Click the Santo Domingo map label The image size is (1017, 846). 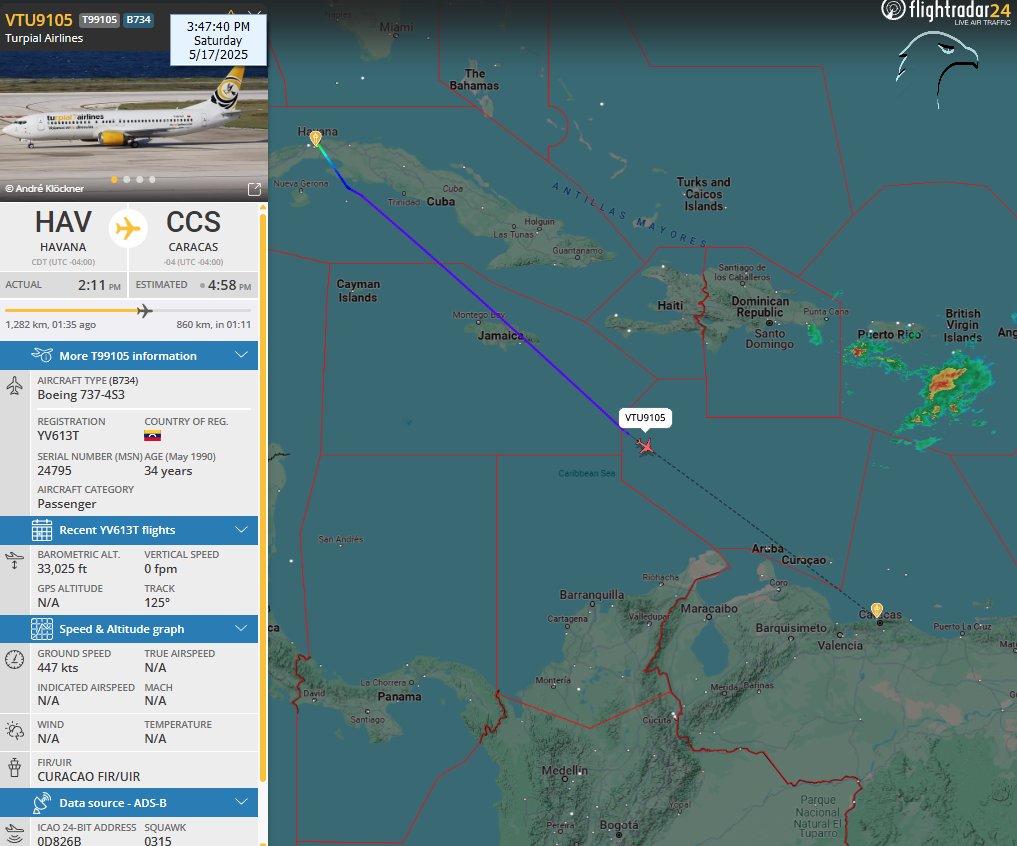(x=769, y=339)
